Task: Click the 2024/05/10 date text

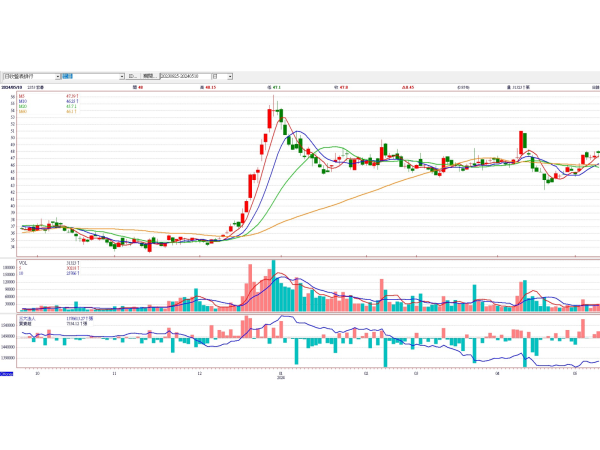Action: click(11, 88)
